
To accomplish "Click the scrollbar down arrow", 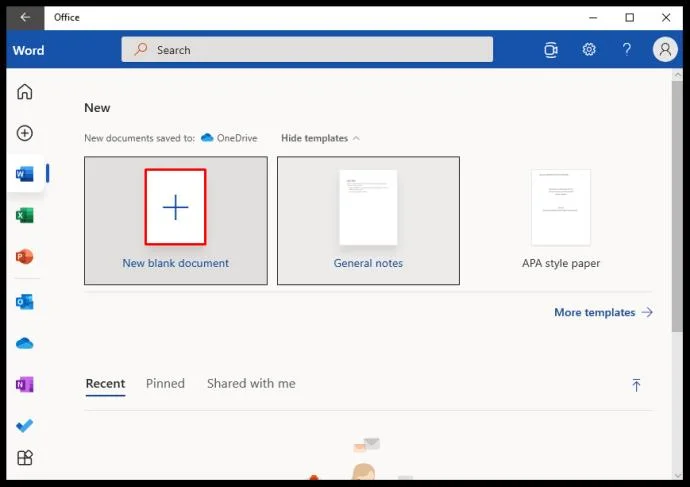I will click(677, 475).
